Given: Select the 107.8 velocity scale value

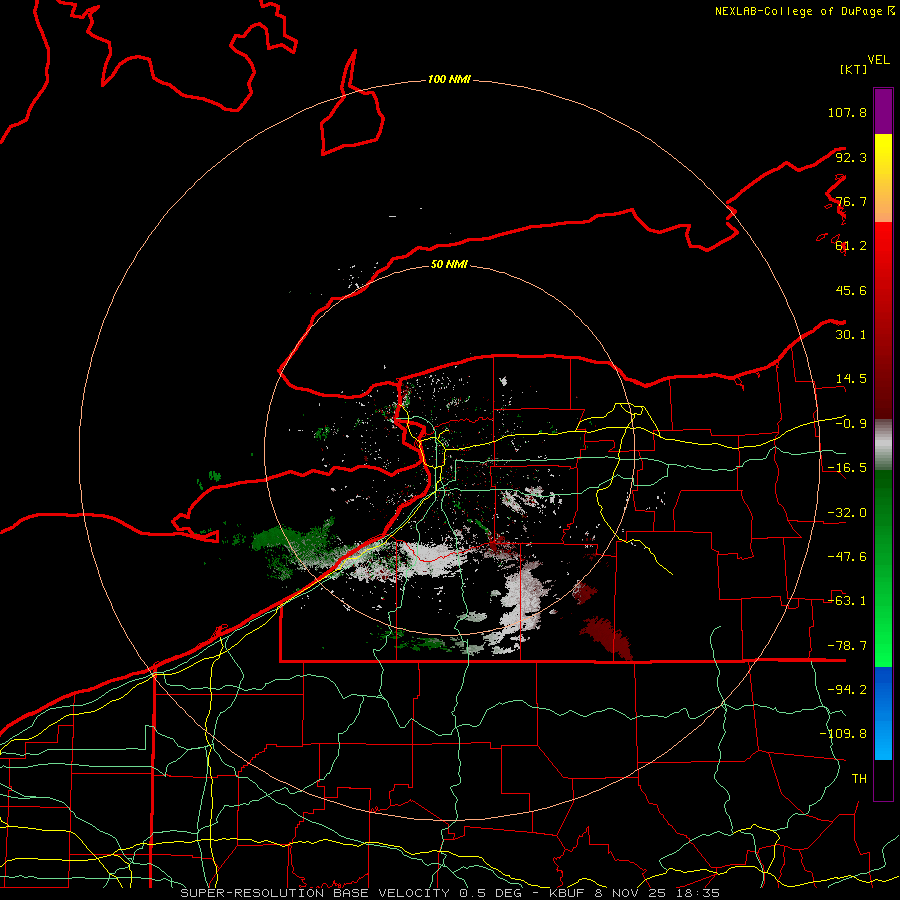Looking at the screenshot, I should pos(847,112).
